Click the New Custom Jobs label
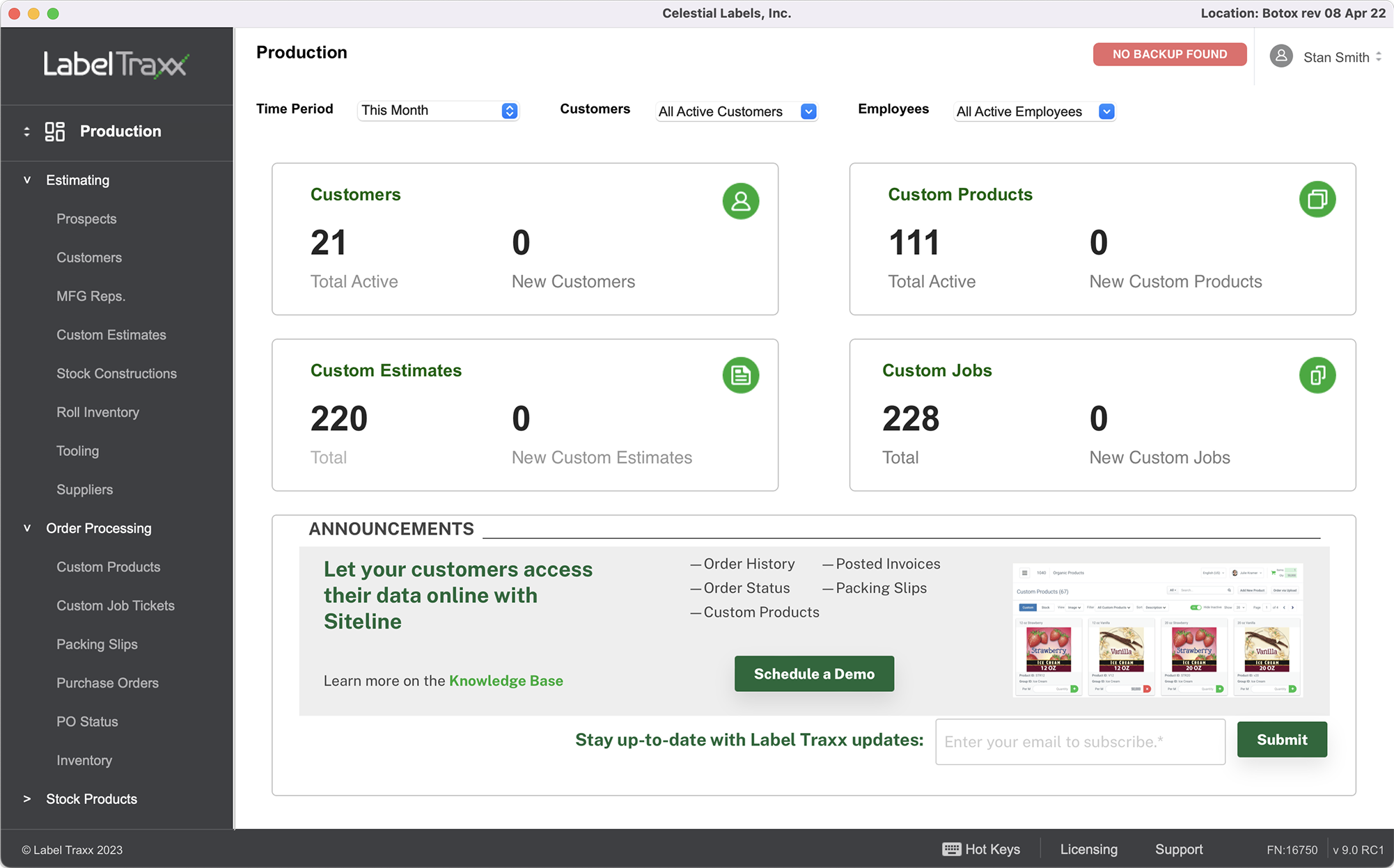 point(1160,458)
